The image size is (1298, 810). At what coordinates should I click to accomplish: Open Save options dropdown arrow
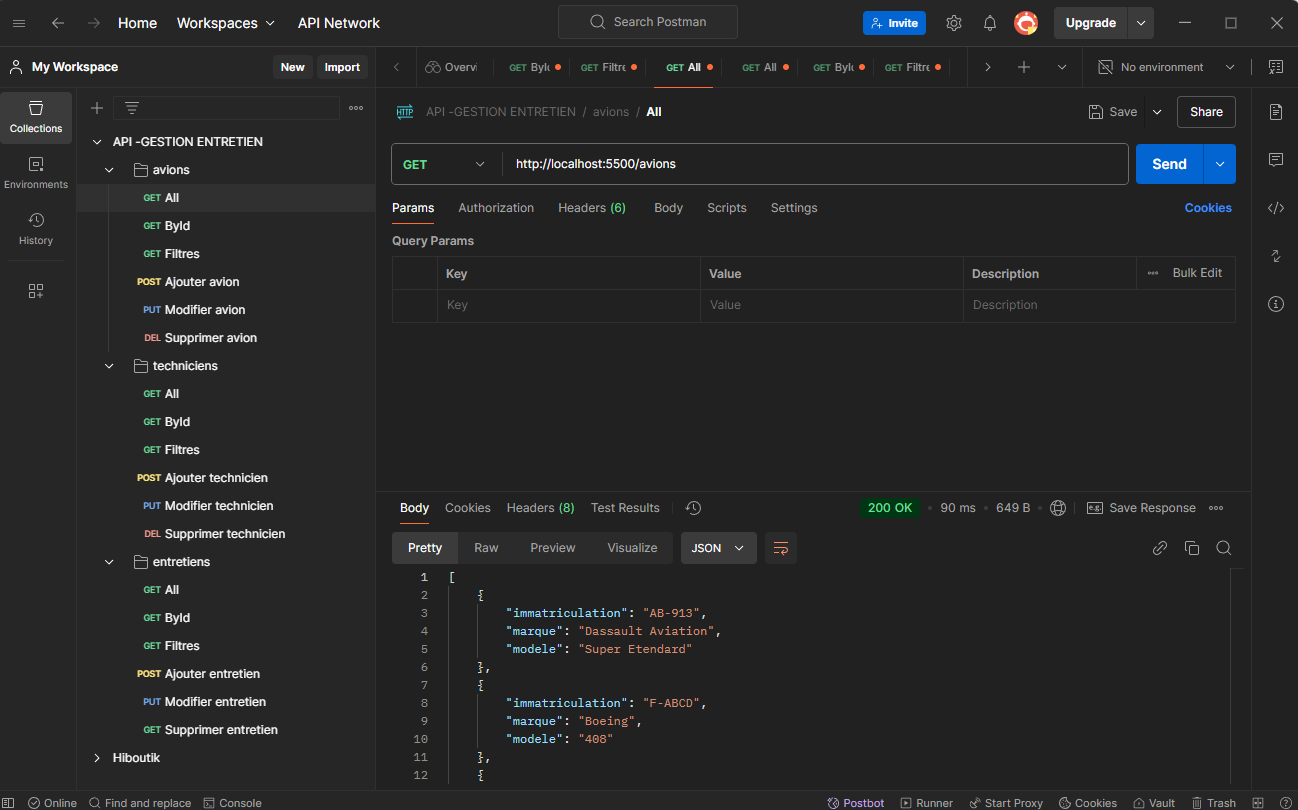(x=1157, y=112)
